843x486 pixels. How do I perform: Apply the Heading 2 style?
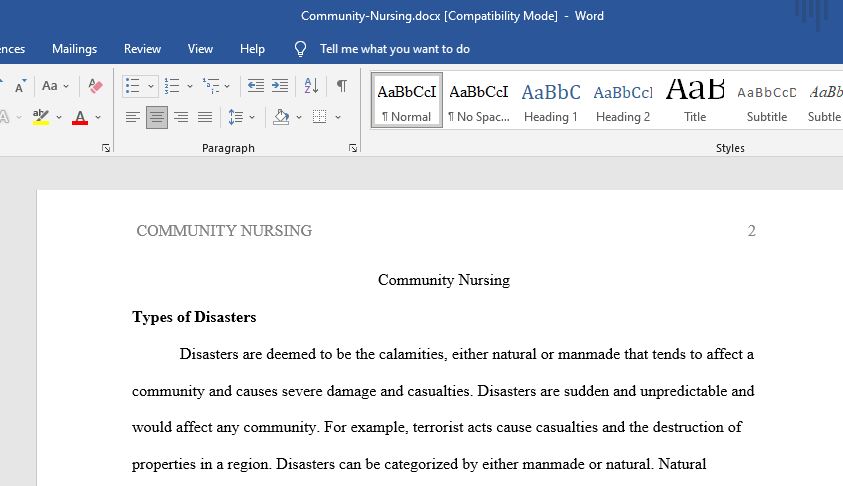tap(623, 101)
